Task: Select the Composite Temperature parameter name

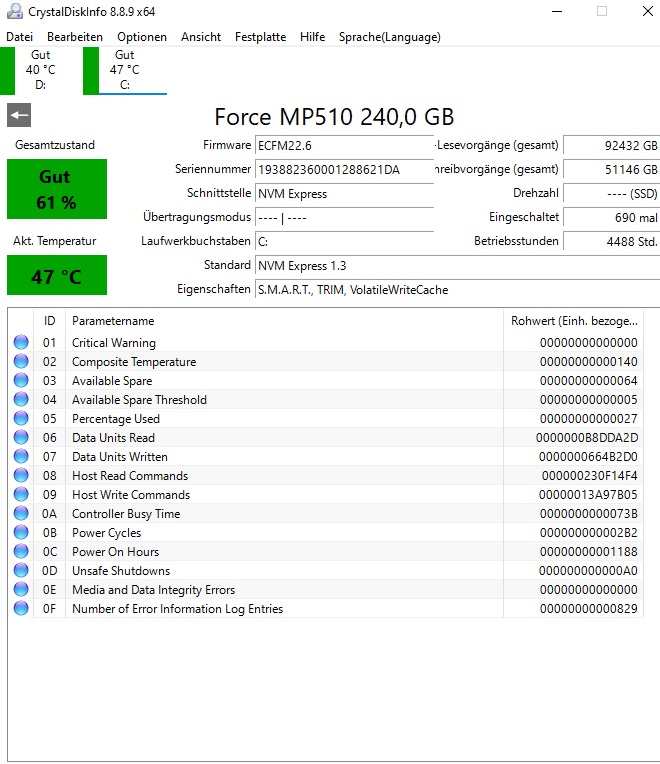Action: (x=134, y=362)
